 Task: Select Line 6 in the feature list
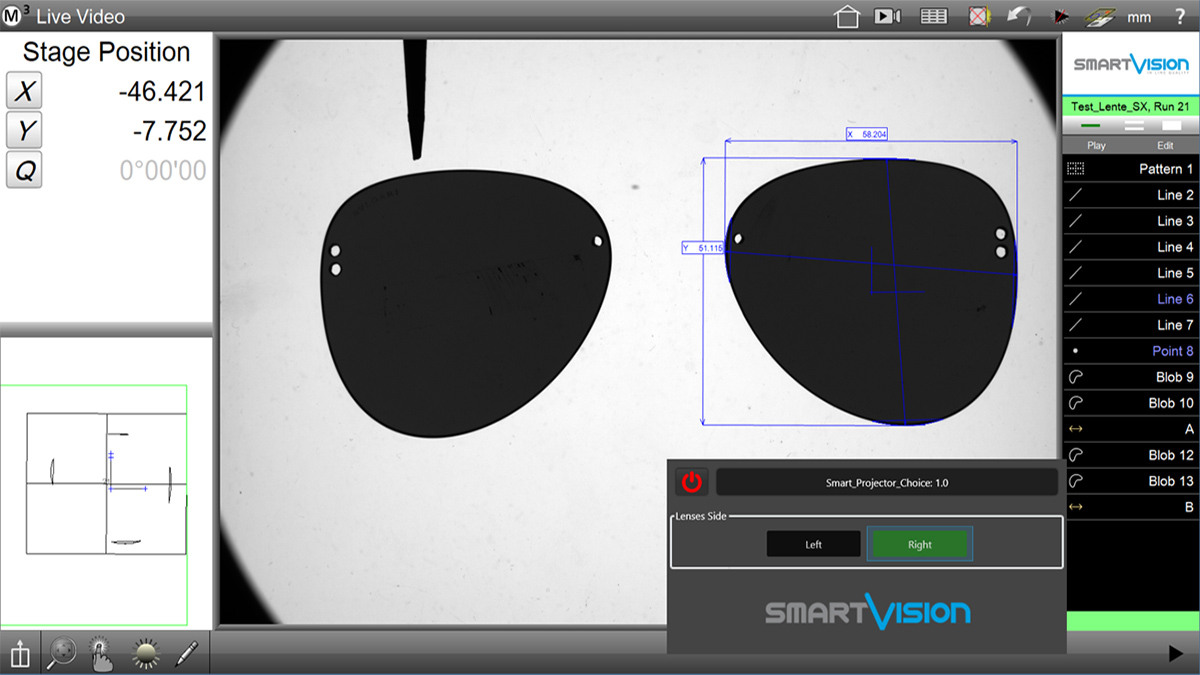tap(1131, 299)
